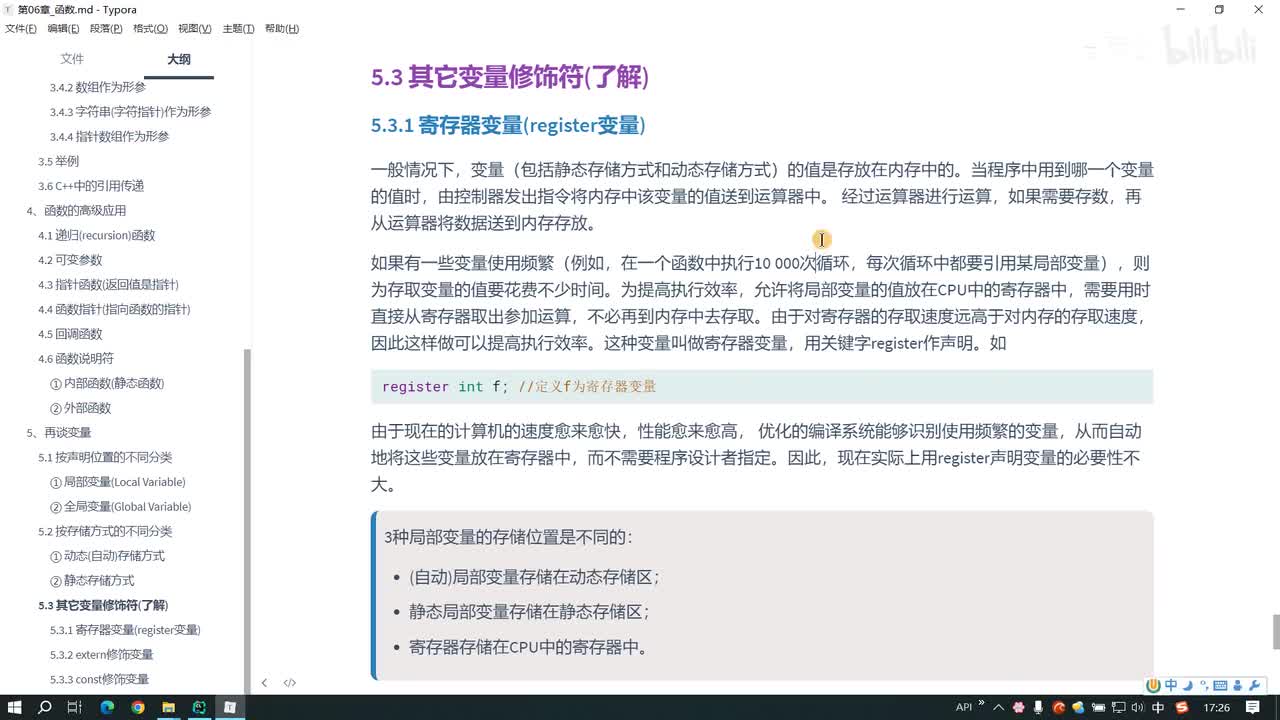The image size is (1280, 720).
Task: Open IME settings wrench icon
Action: (x=1254, y=686)
